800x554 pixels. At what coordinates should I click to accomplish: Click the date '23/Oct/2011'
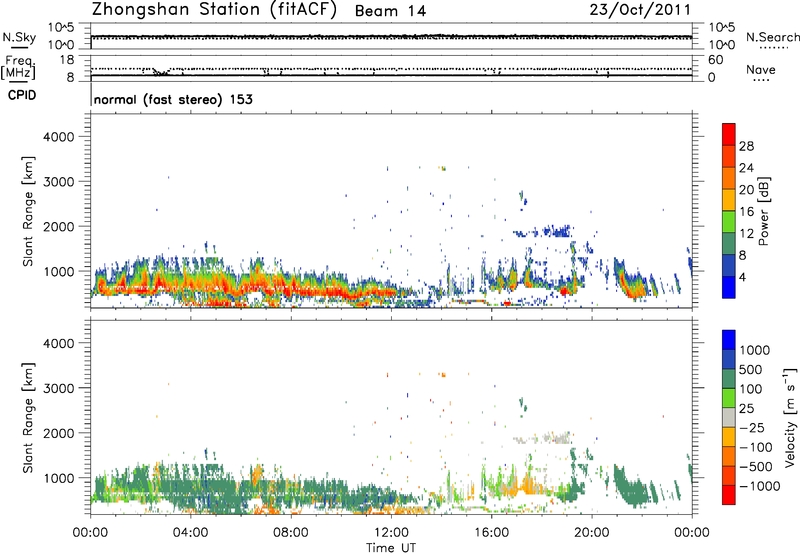tap(640, 10)
